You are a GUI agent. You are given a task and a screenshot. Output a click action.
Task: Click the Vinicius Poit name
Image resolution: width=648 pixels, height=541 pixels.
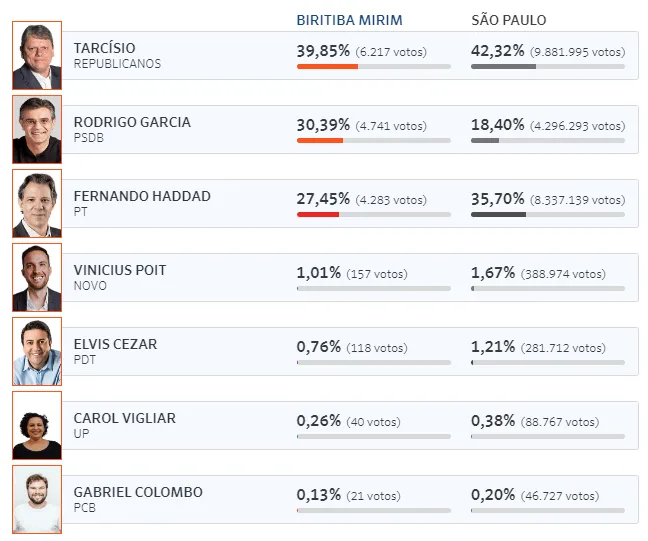click(120, 270)
